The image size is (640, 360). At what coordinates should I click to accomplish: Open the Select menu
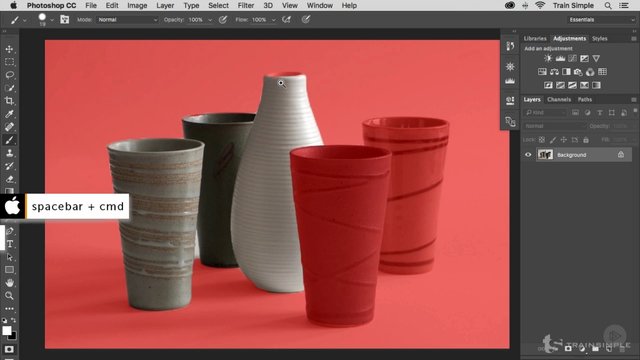click(218, 5)
